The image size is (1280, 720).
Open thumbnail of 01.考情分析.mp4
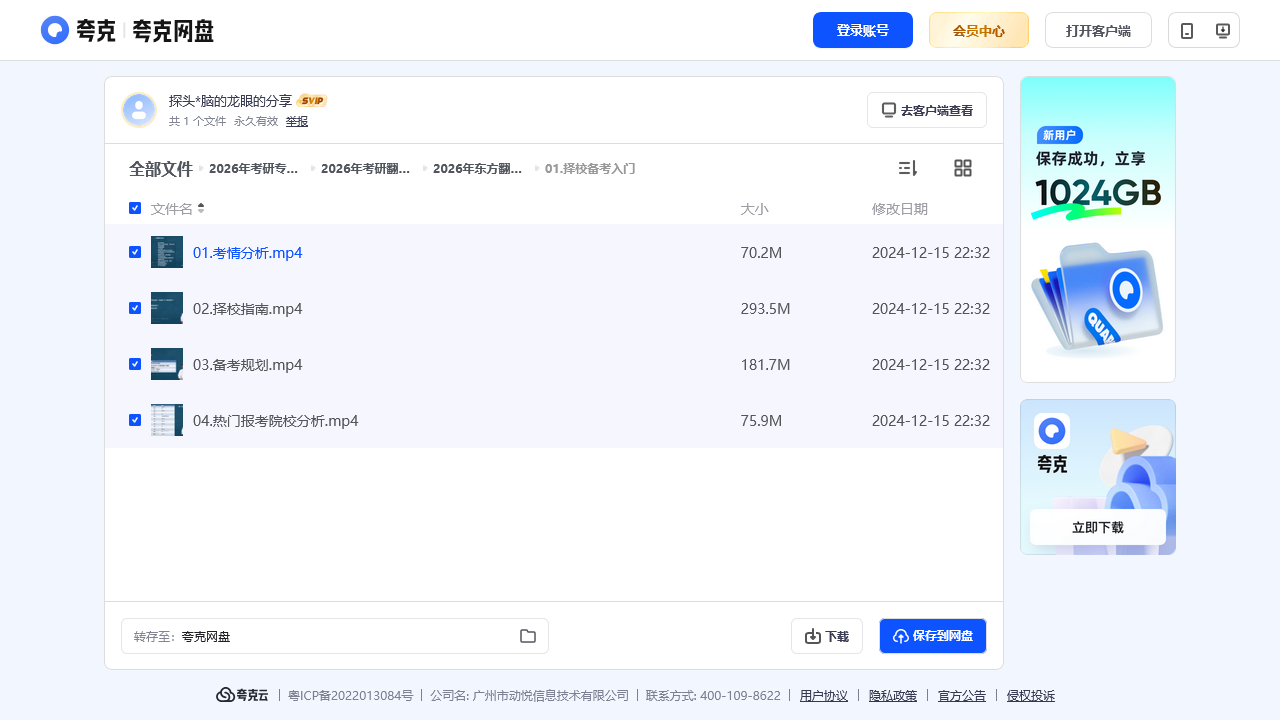click(167, 252)
